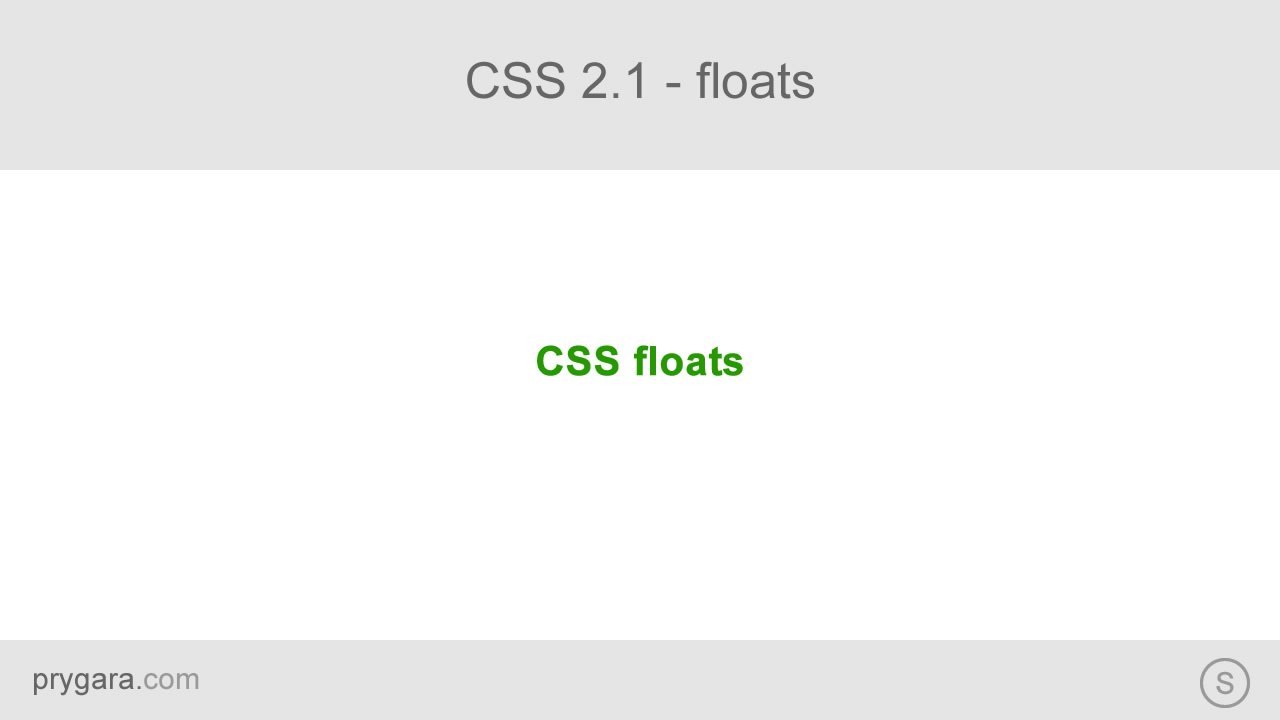Screen dimensions: 1280x720
Task: Click the empty middle of the footer bar
Action: pyautogui.click(x=640, y=680)
